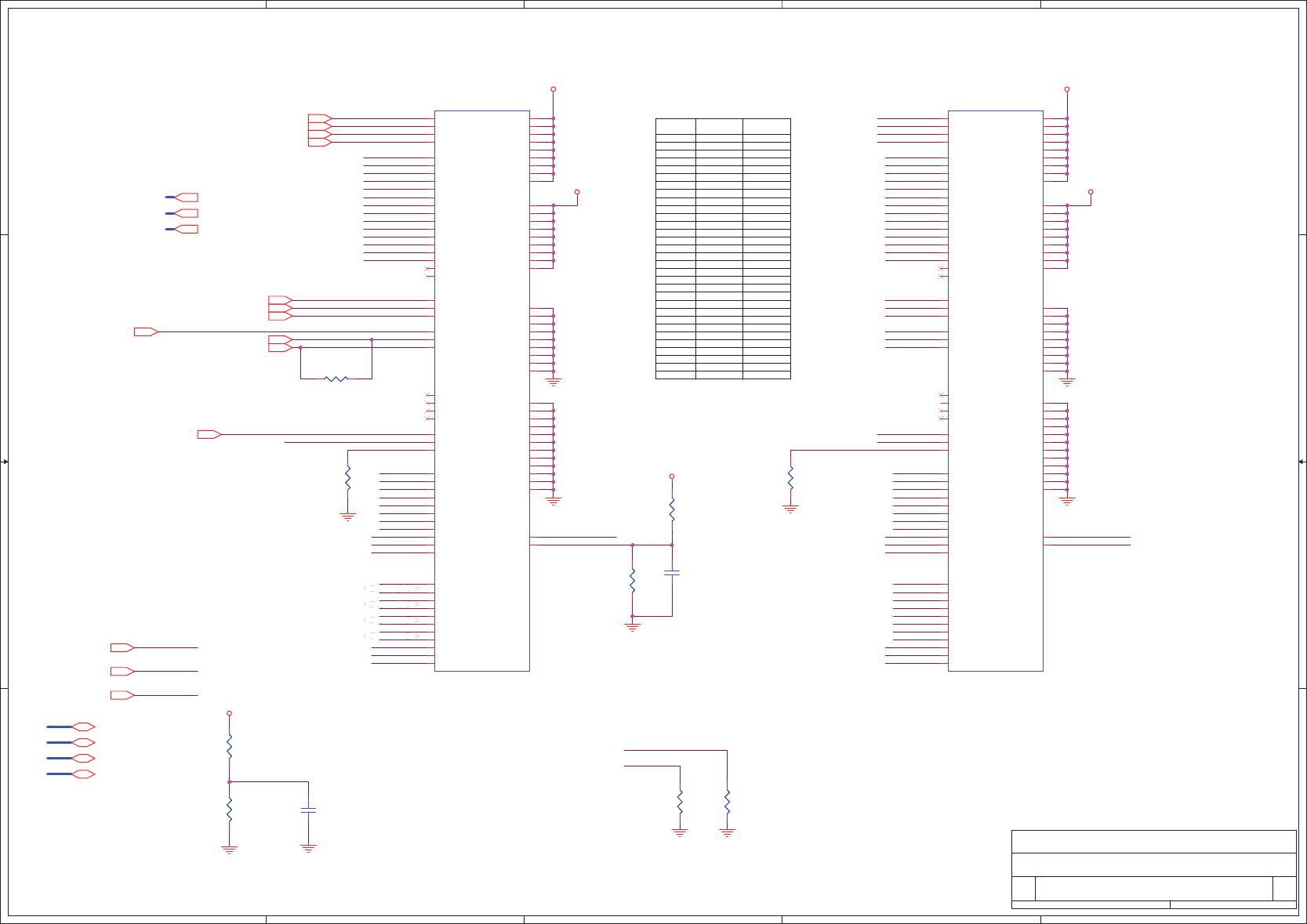This screenshot has width=1307, height=924.
Task: Select the only horizontal resistor under the port pair
Action: (x=336, y=379)
